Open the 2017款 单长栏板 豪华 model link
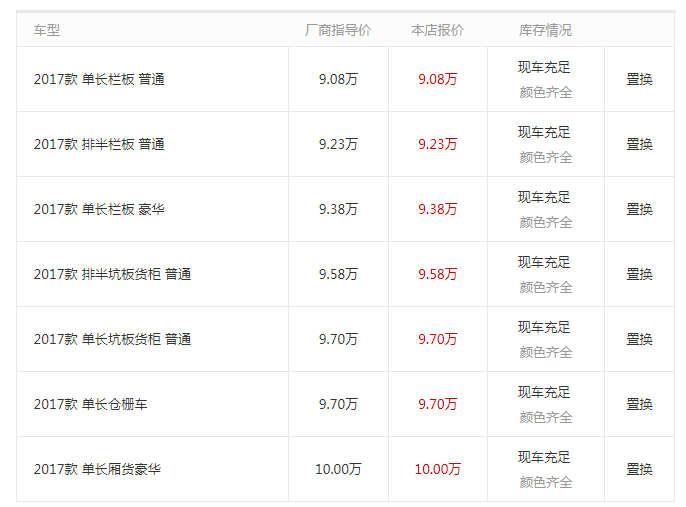 (x=99, y=209)
